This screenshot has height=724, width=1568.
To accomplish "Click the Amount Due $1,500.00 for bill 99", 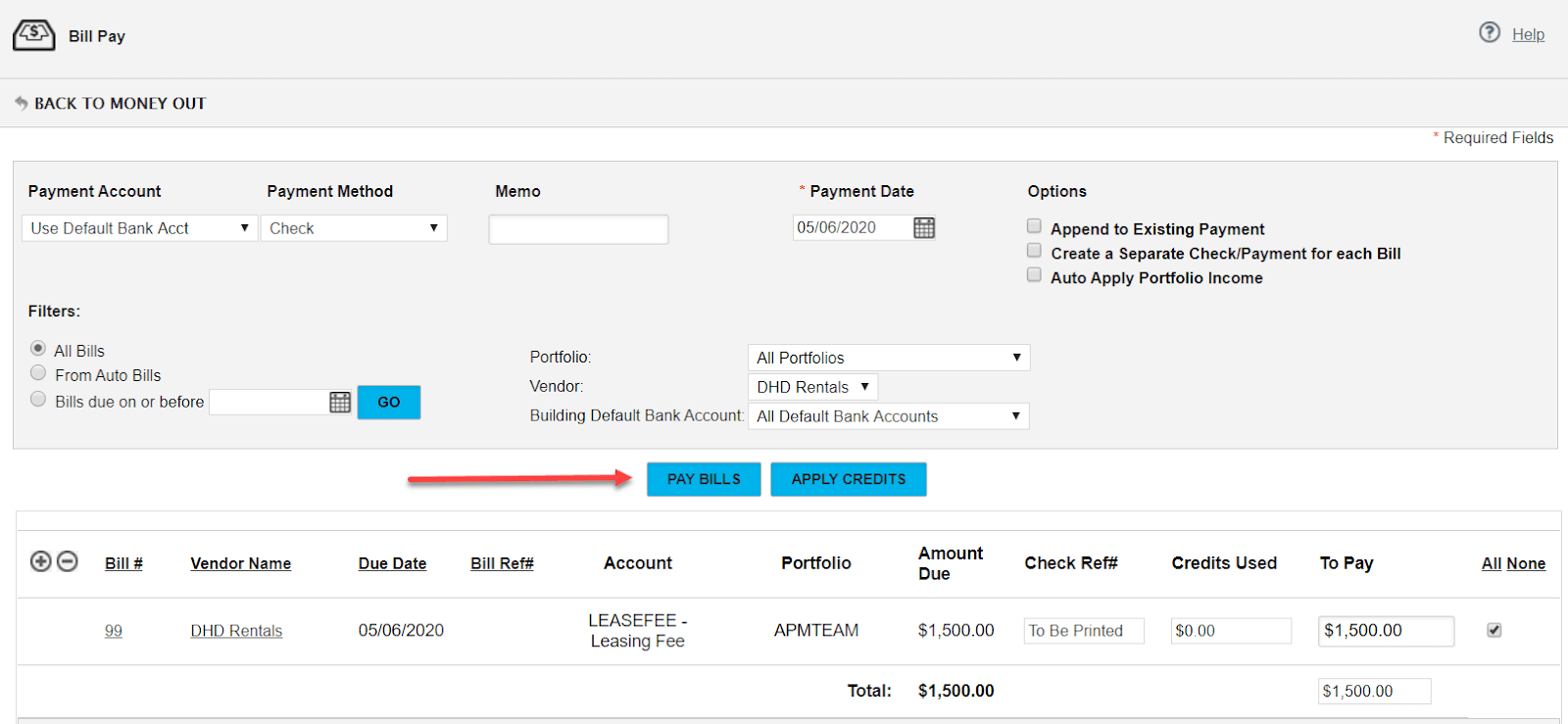I will pyautogui.click(x=955, y=631).
